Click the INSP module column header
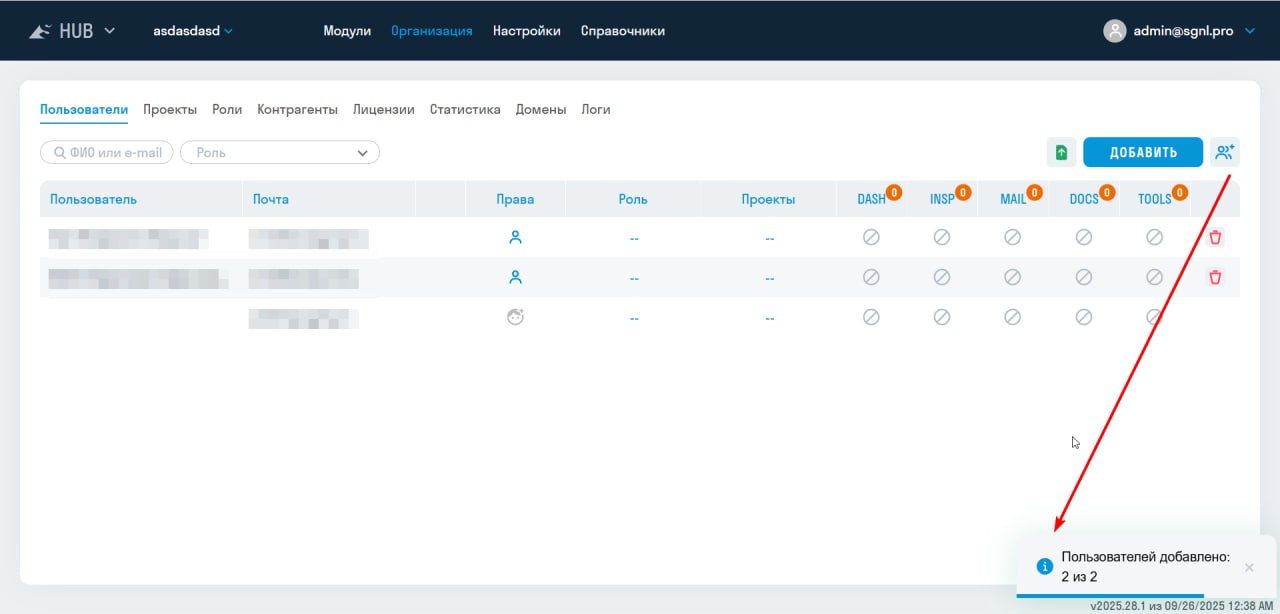Image resolution: width=1280 pixels, height=614 pixels. coord(942,199)
